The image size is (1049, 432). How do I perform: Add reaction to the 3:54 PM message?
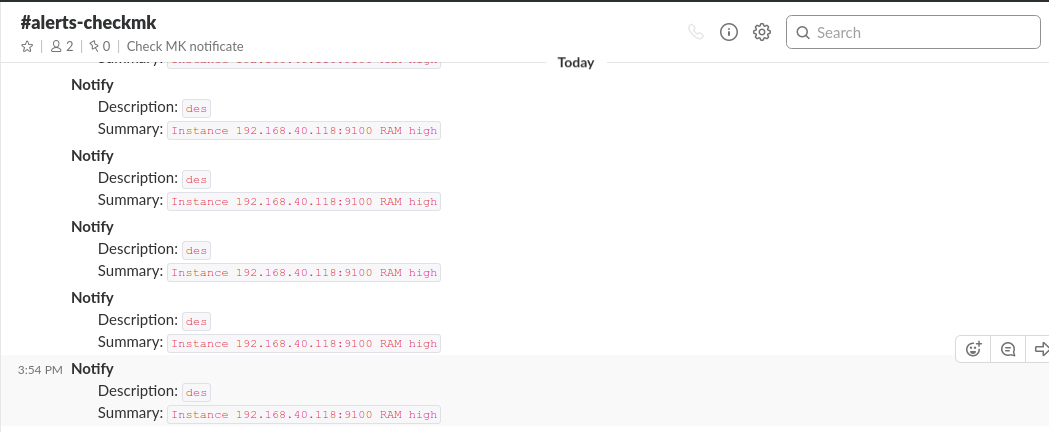(973, 348)
